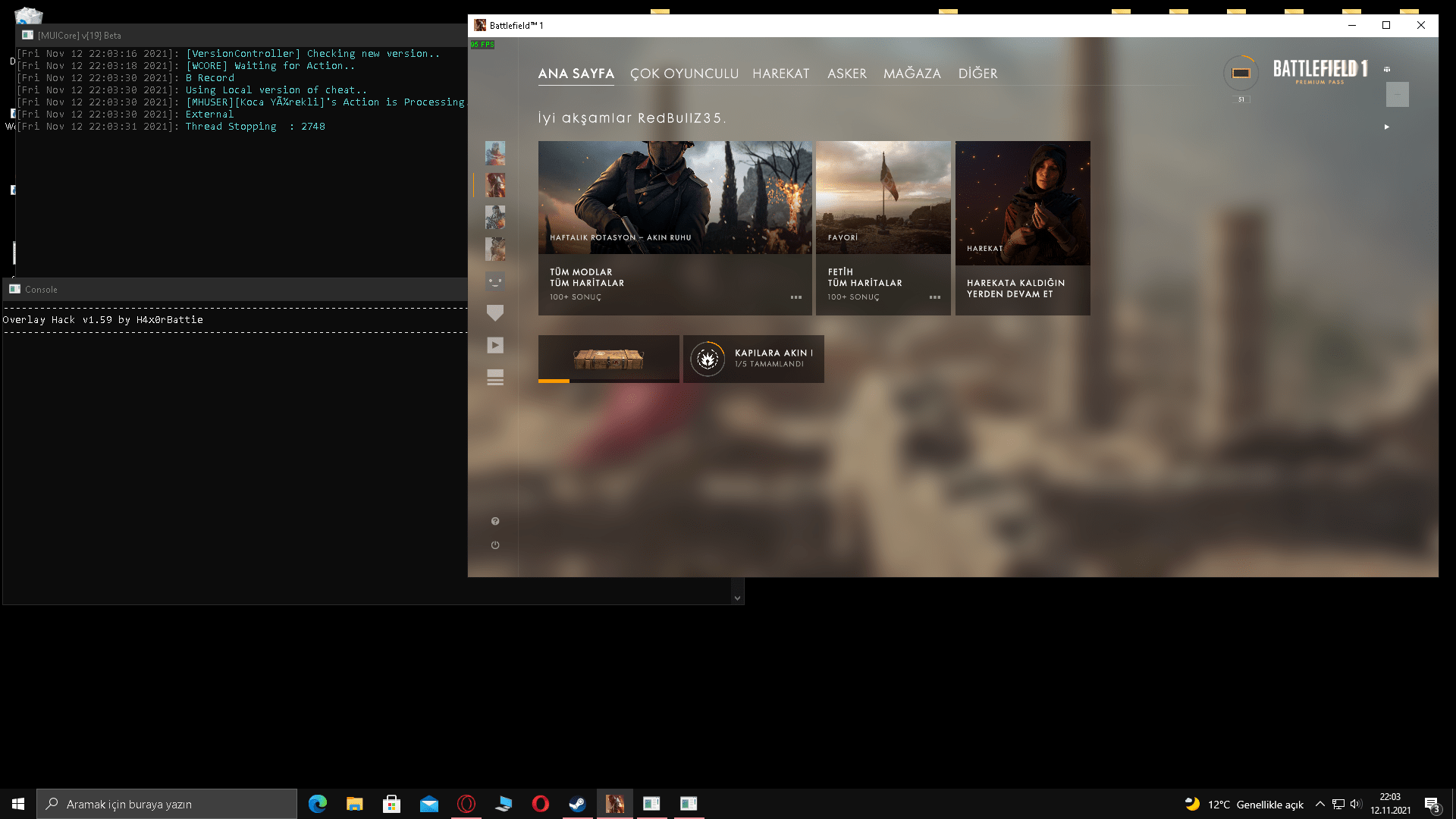Open Microsoft Store from taskbar
Image resolution: width=1456 pixels, height=819 pixels.
click(x=392, y=804)
